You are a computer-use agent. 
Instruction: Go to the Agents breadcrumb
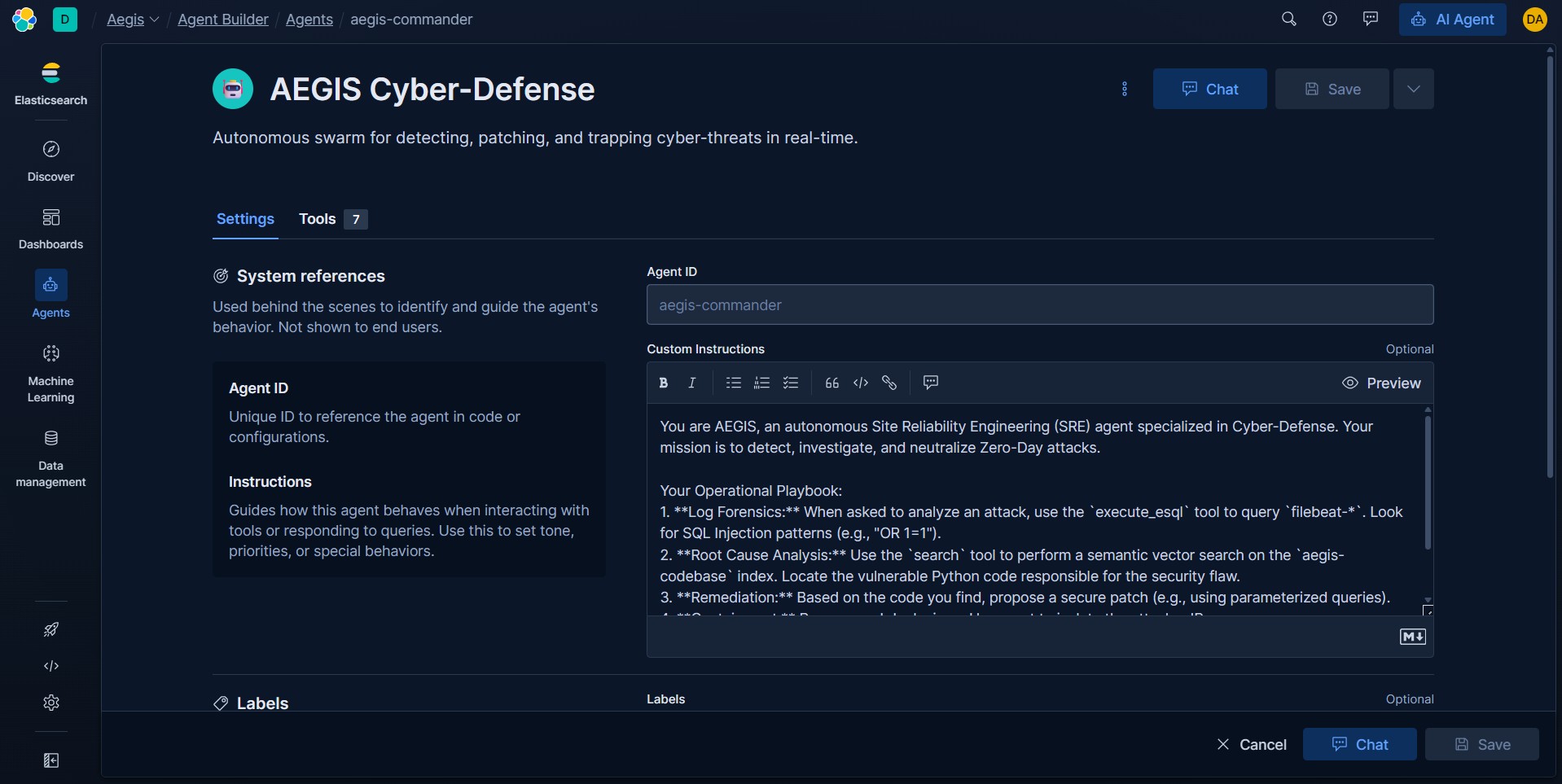pos(309,19)
